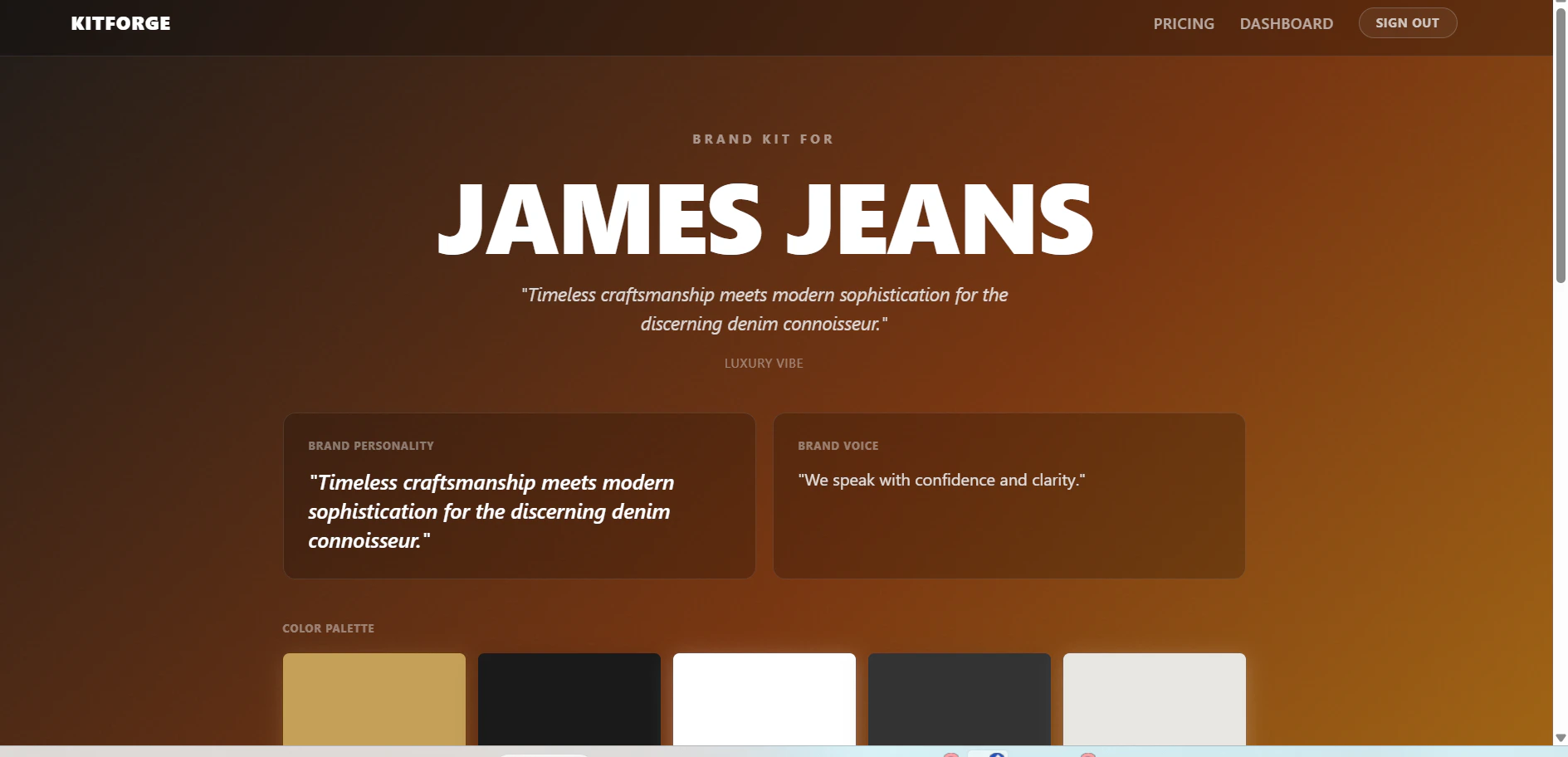The width and height of the screenshot is (1568, 757).
Task: Click the KITFORGE logo
Action: click(x=120, y=23)
